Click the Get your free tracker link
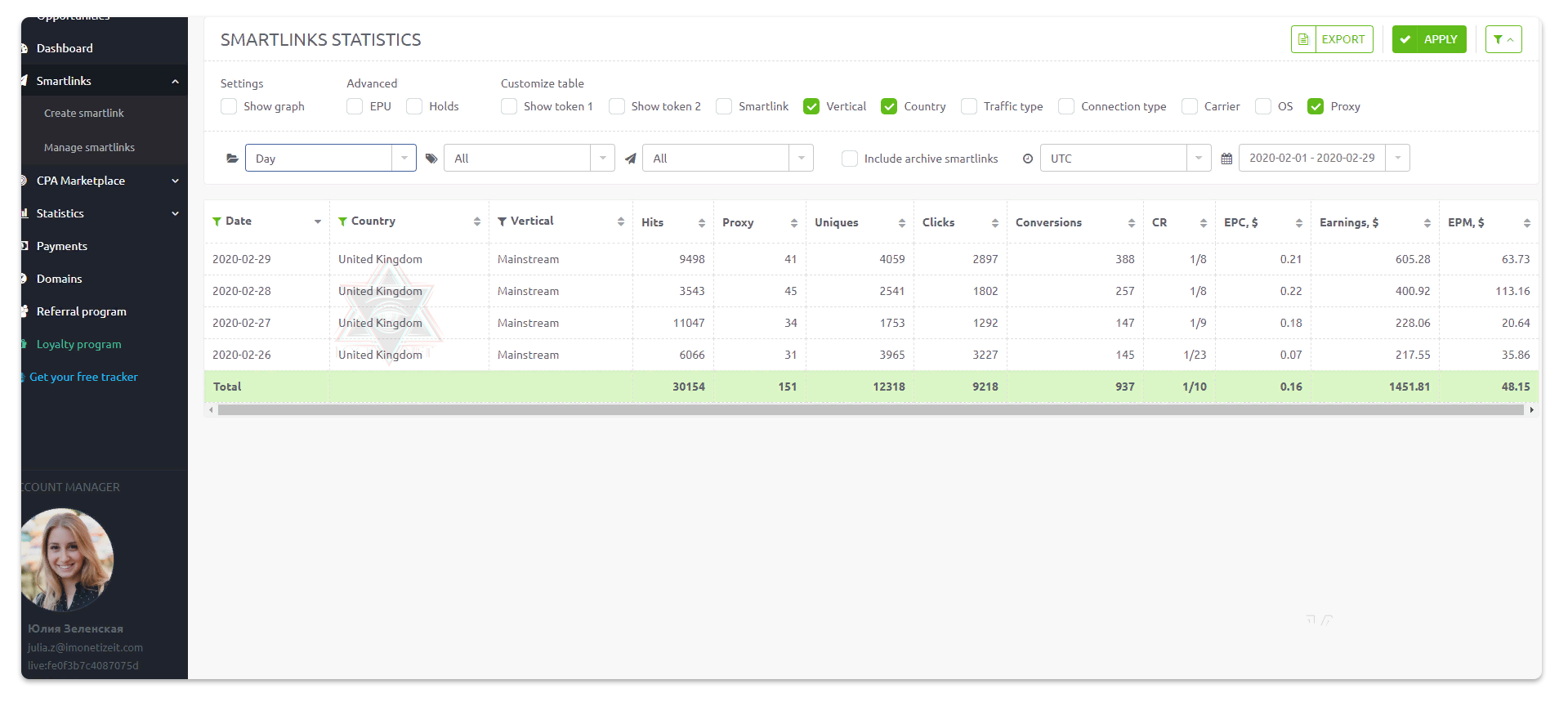This screenshot has height=711, width=1568. 83,377
